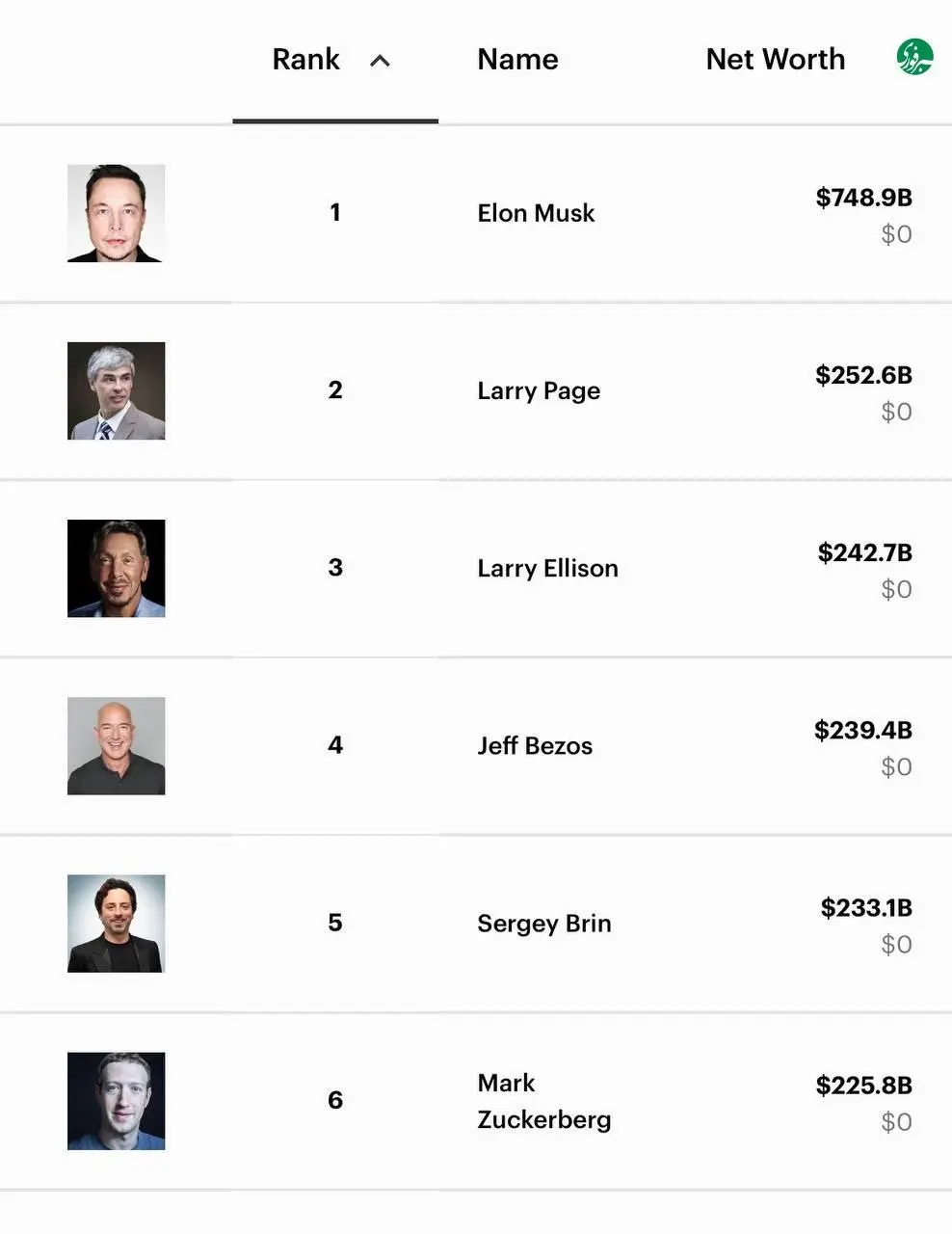Open the thumbnail in the Larry Ellison row
The width and height of the screenshot is (952, 1234).
click(117, 568)
